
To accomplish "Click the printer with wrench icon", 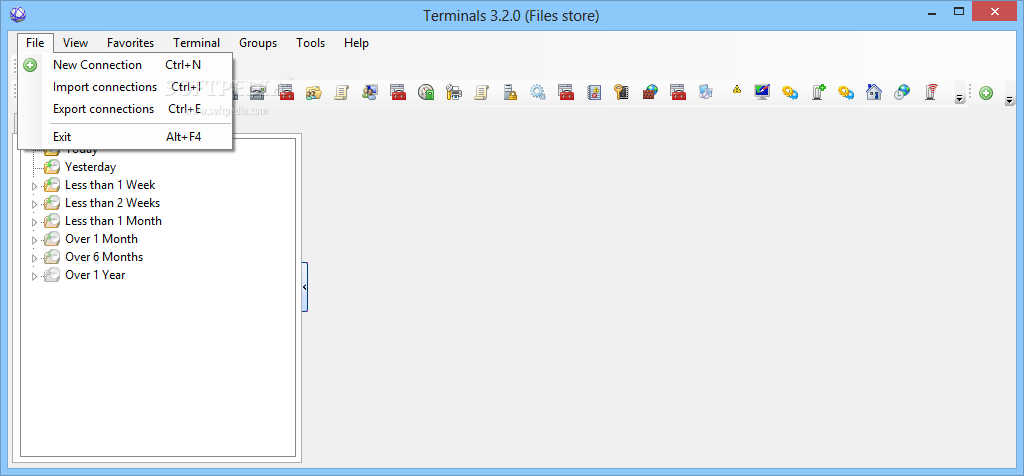I will coord(454,92).
